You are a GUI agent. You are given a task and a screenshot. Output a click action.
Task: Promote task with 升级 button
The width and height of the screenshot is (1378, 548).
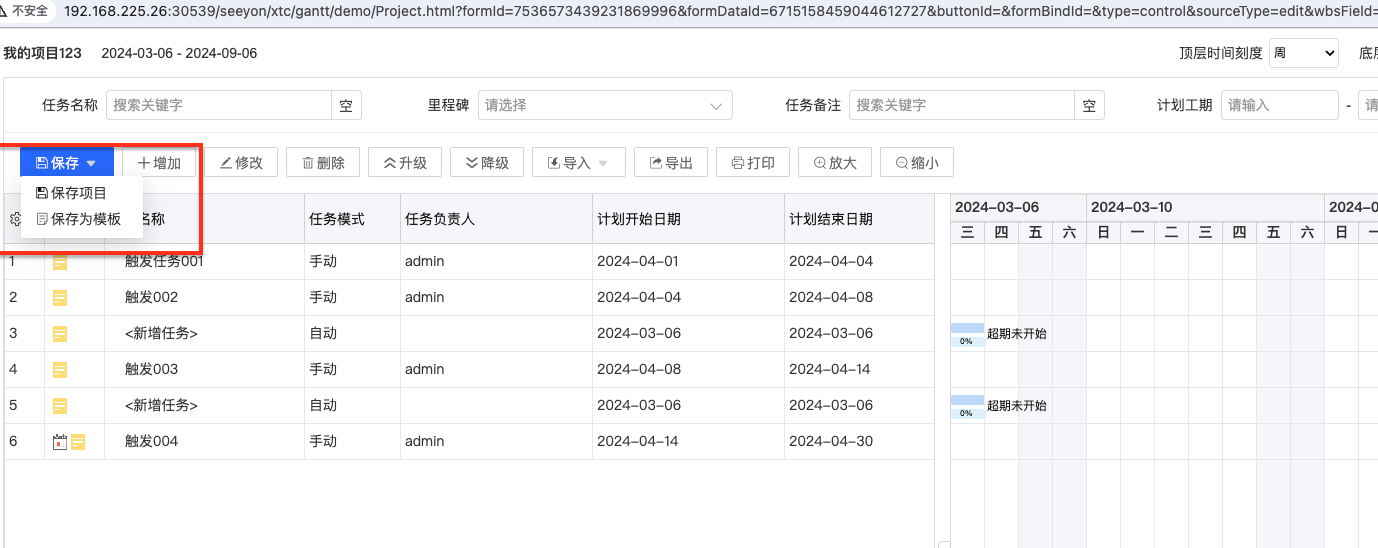(x=405, y=163)
